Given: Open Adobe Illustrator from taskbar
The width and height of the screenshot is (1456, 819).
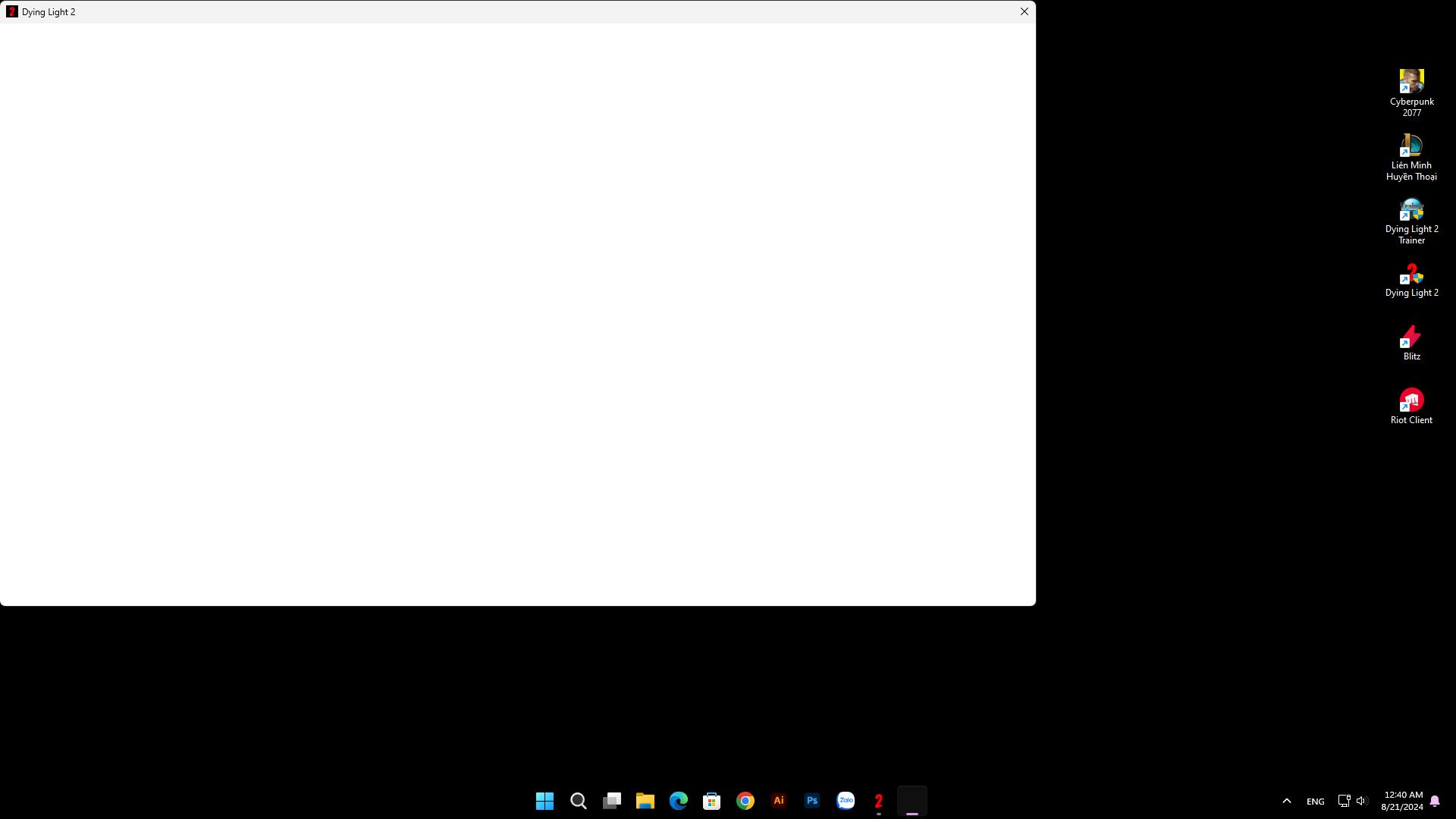Looking at the screenshot, I should point(778,801).
